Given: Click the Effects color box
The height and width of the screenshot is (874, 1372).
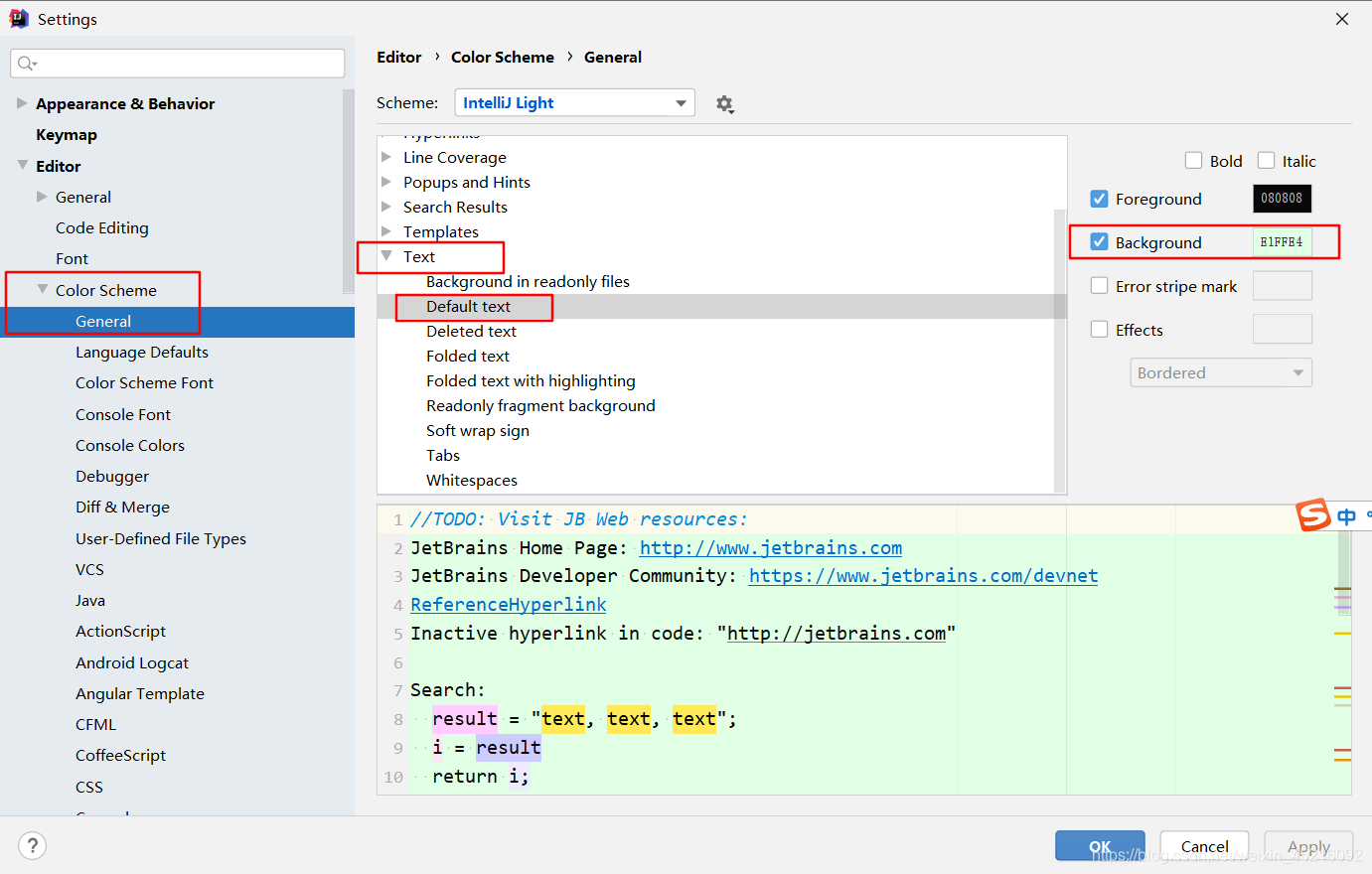Looking at the screenshot, I should click(1282, 330).
